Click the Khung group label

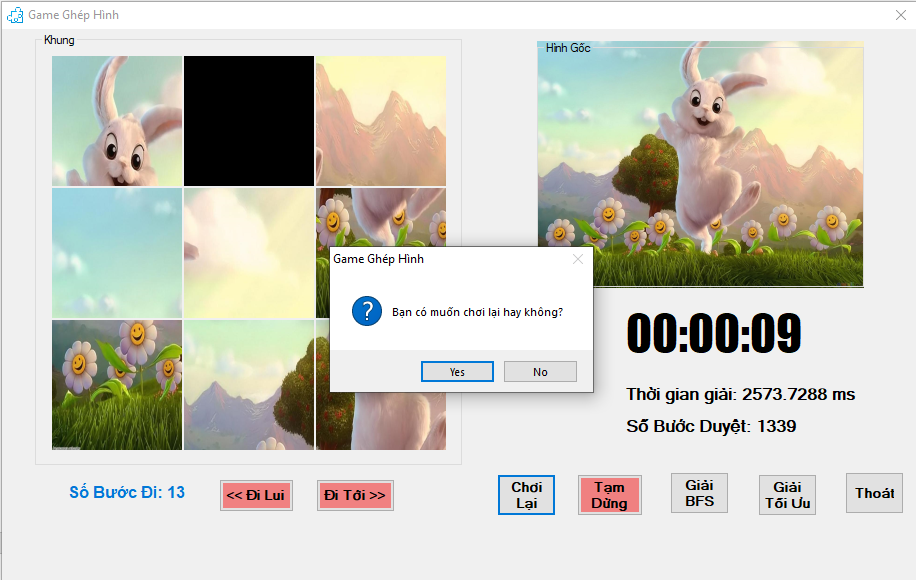tap(59, 40)
